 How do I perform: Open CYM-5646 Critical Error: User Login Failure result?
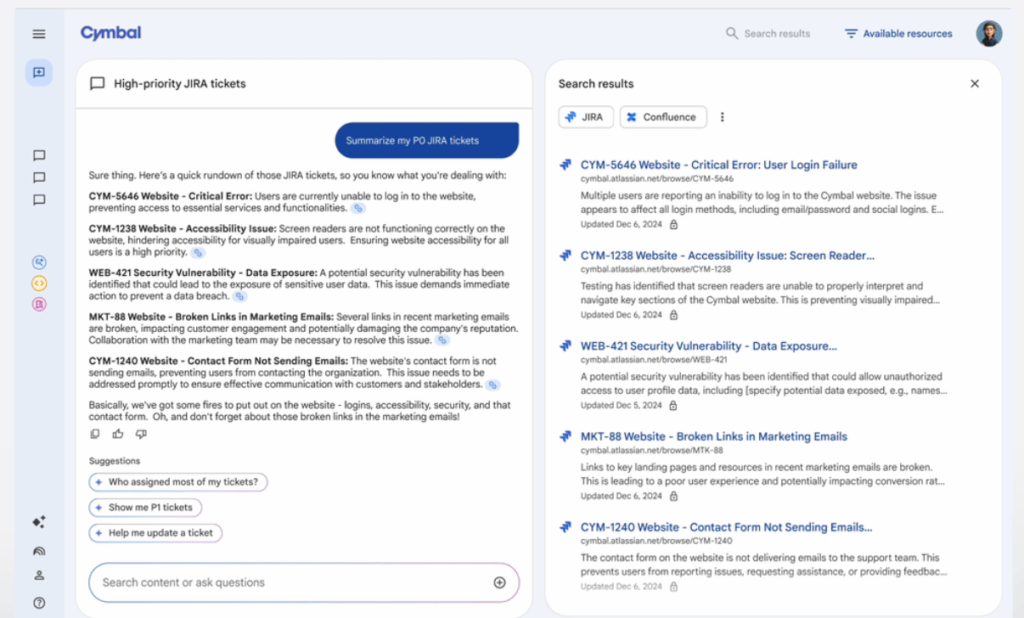click(x=719, y=165)
